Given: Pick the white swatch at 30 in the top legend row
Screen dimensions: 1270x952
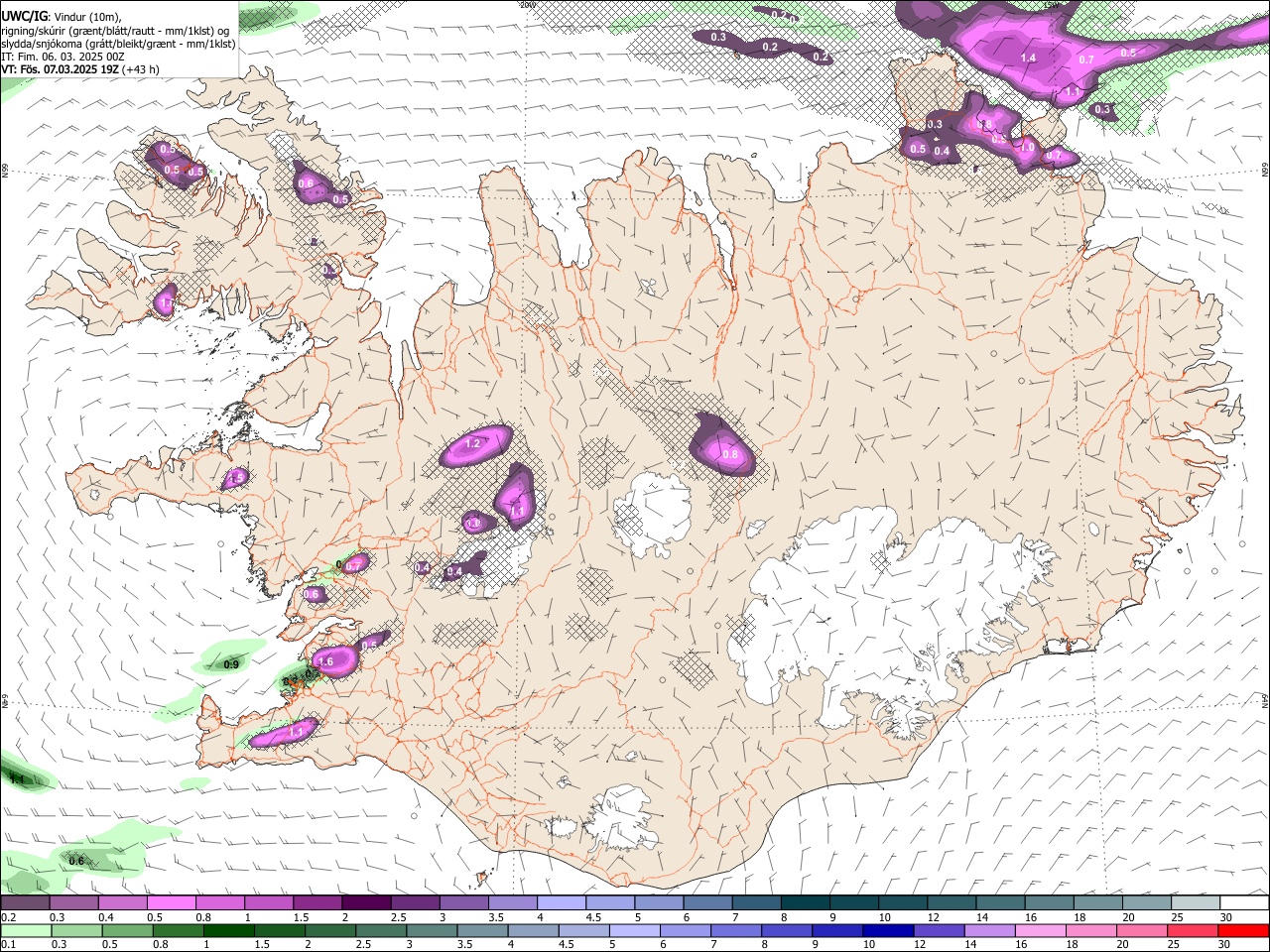Looking at the screenshot, I should (1244, 903).
